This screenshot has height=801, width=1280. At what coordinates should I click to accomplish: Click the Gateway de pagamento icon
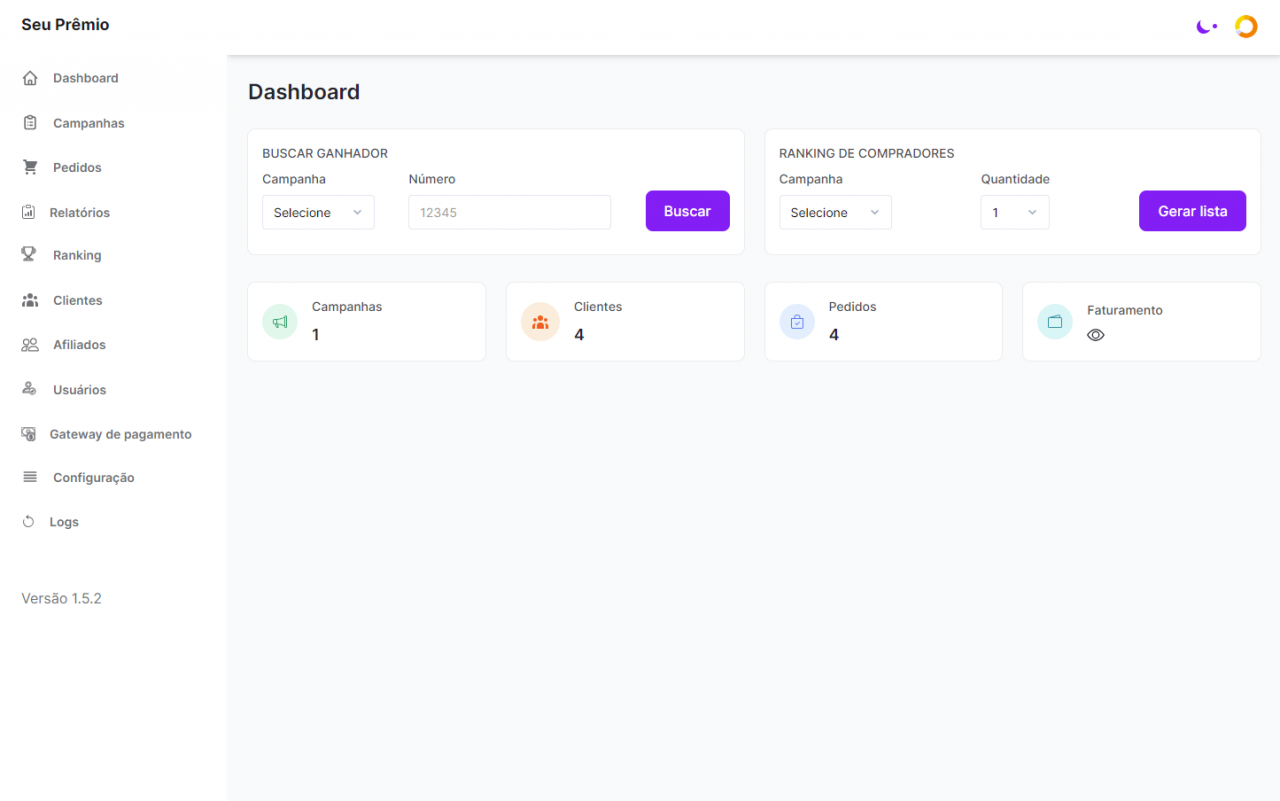29,434
